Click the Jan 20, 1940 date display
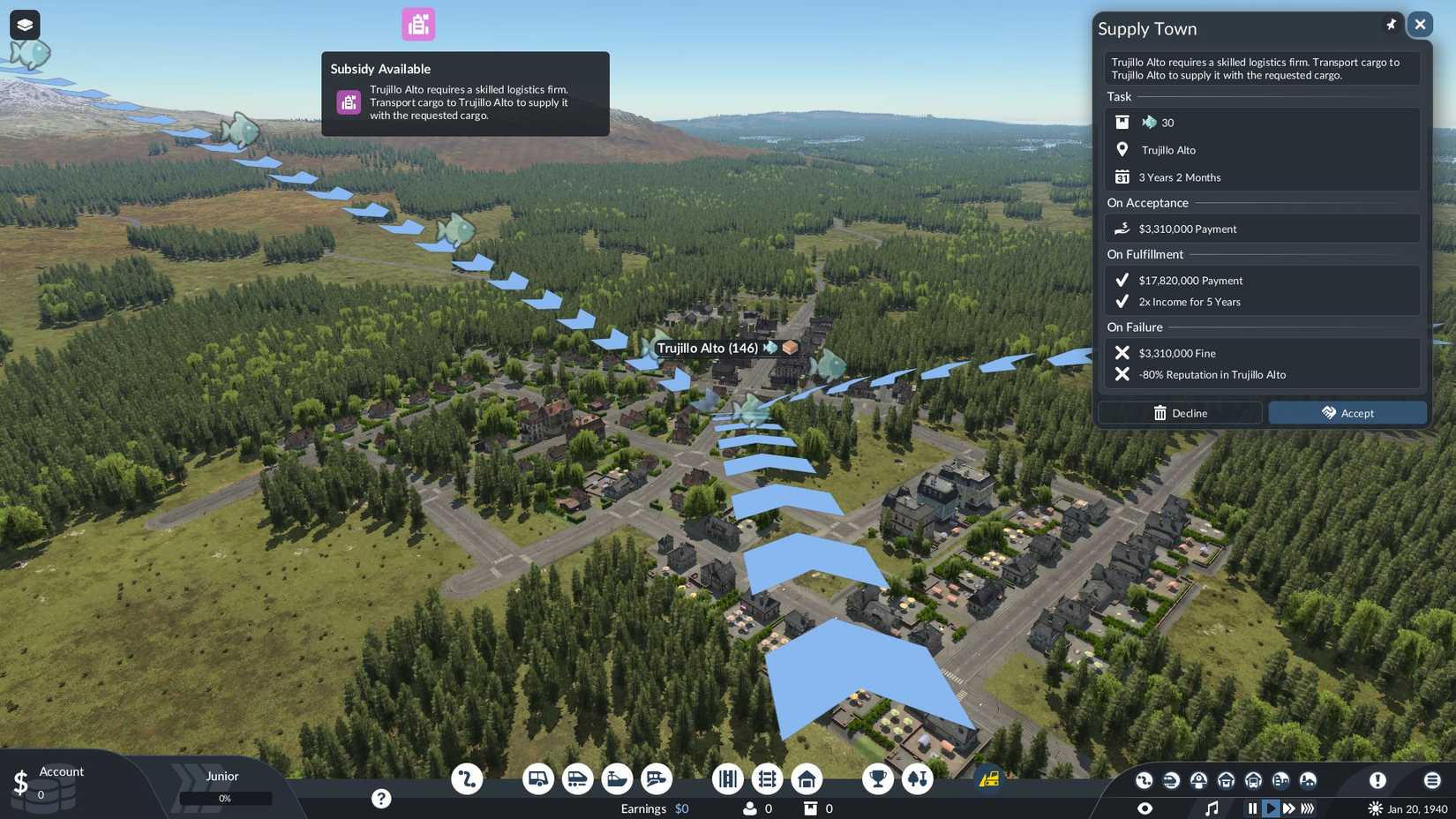1456x819 pixels. [x=1407, y=808]
